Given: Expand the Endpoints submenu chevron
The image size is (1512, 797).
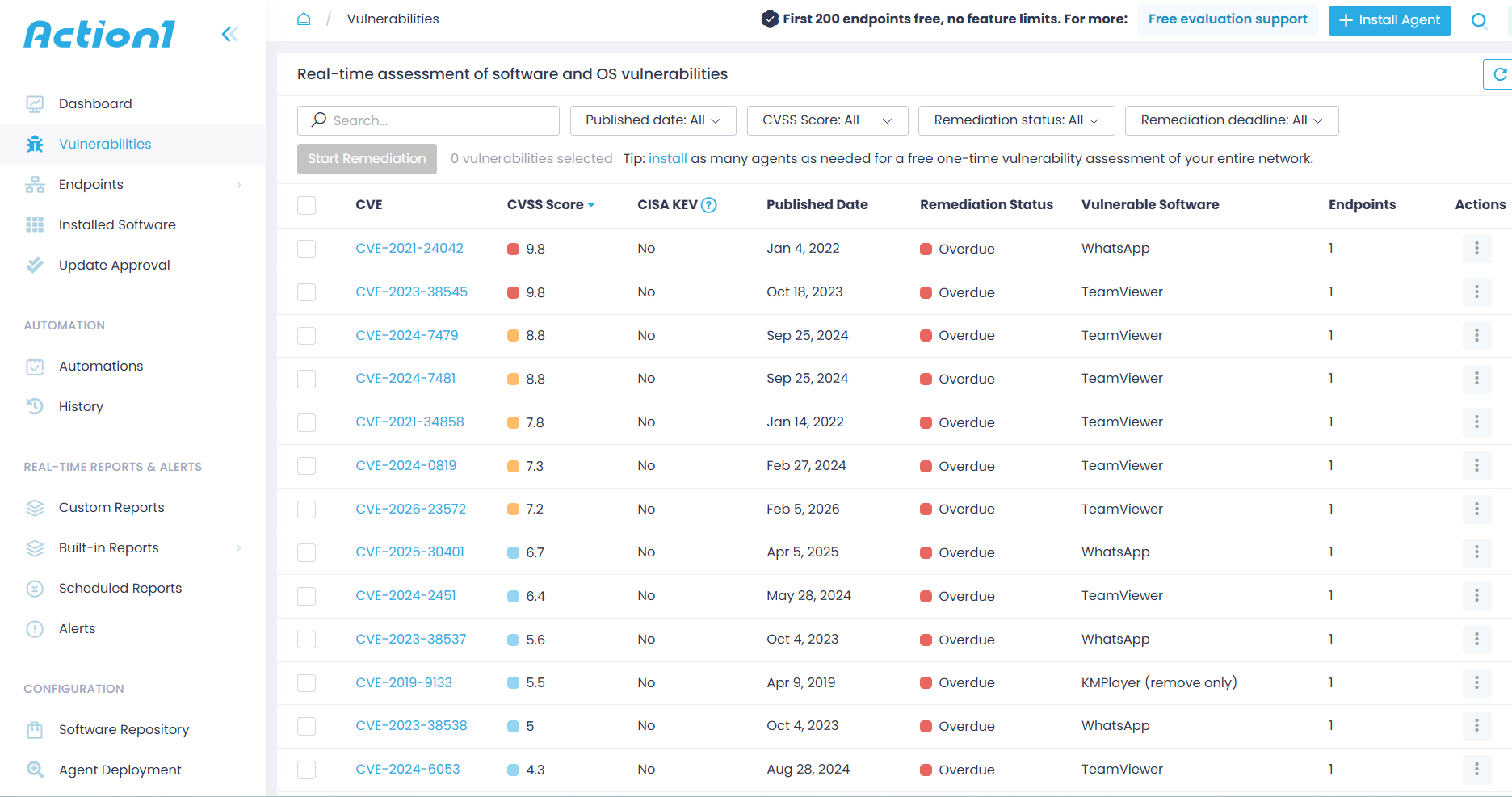Looking at the screenshot, I should tap(238, 185).
